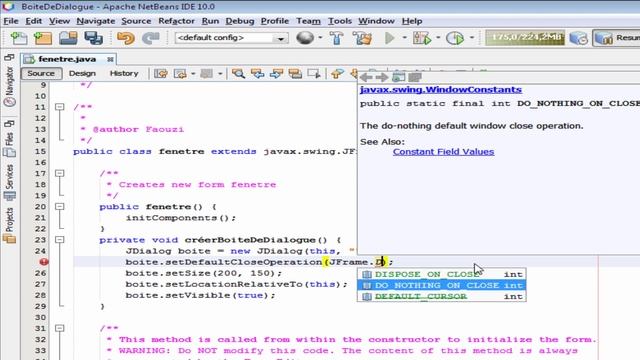
Task: Click the New Project toolbar icon
Action: 43,38
